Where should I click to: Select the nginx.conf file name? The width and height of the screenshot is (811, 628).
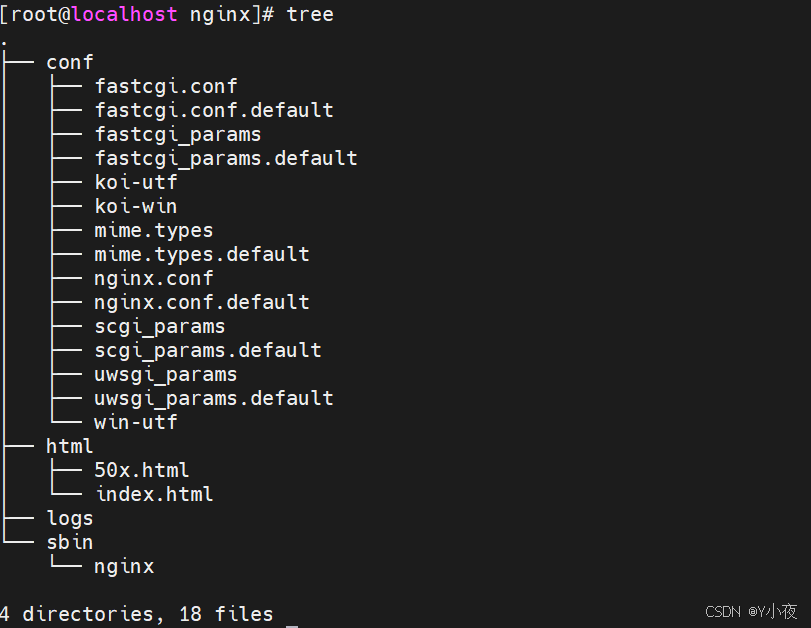point(154,279)
